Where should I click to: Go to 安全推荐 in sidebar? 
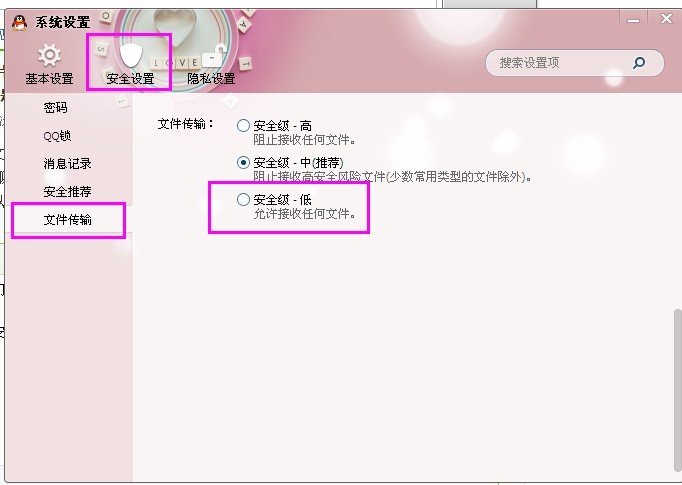tap(67, 191)
